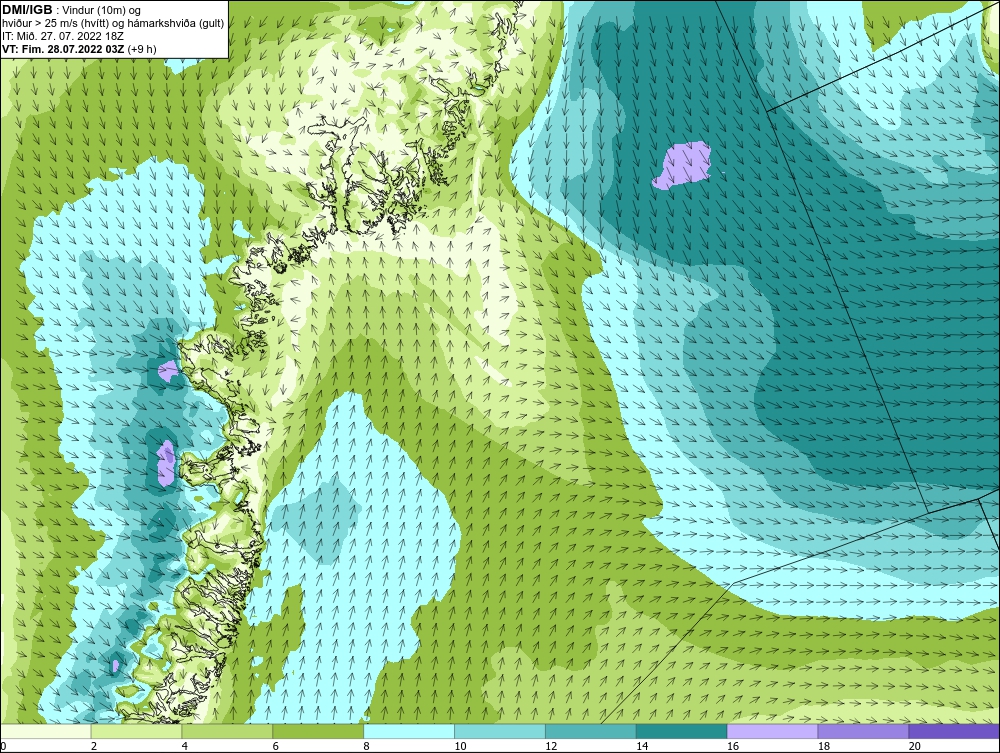Choose the 10–12 m/s turquoise legend swatch
Viewport: 1000px width, 753px height.
click(500, 731)
